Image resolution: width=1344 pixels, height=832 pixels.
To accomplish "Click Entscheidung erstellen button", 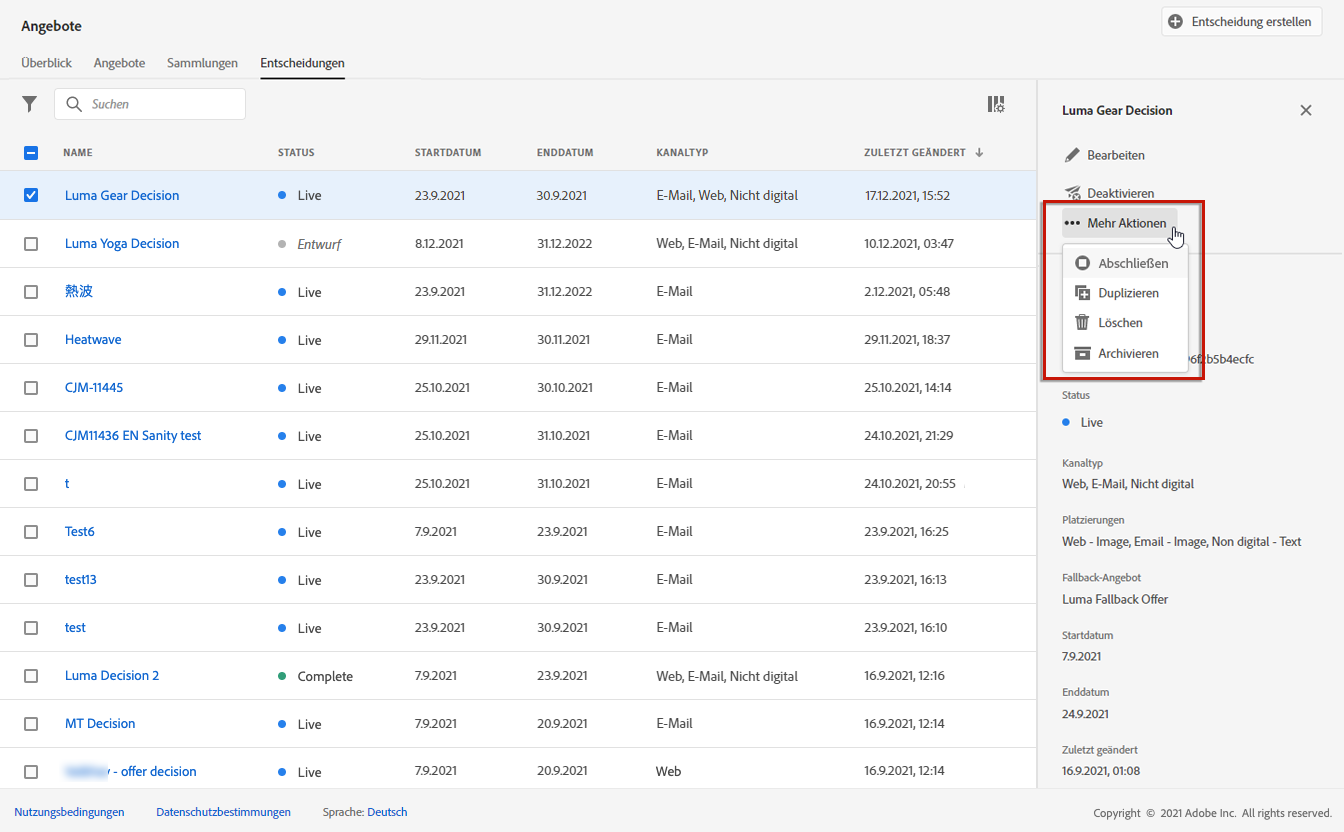I will click(1241, 21).
